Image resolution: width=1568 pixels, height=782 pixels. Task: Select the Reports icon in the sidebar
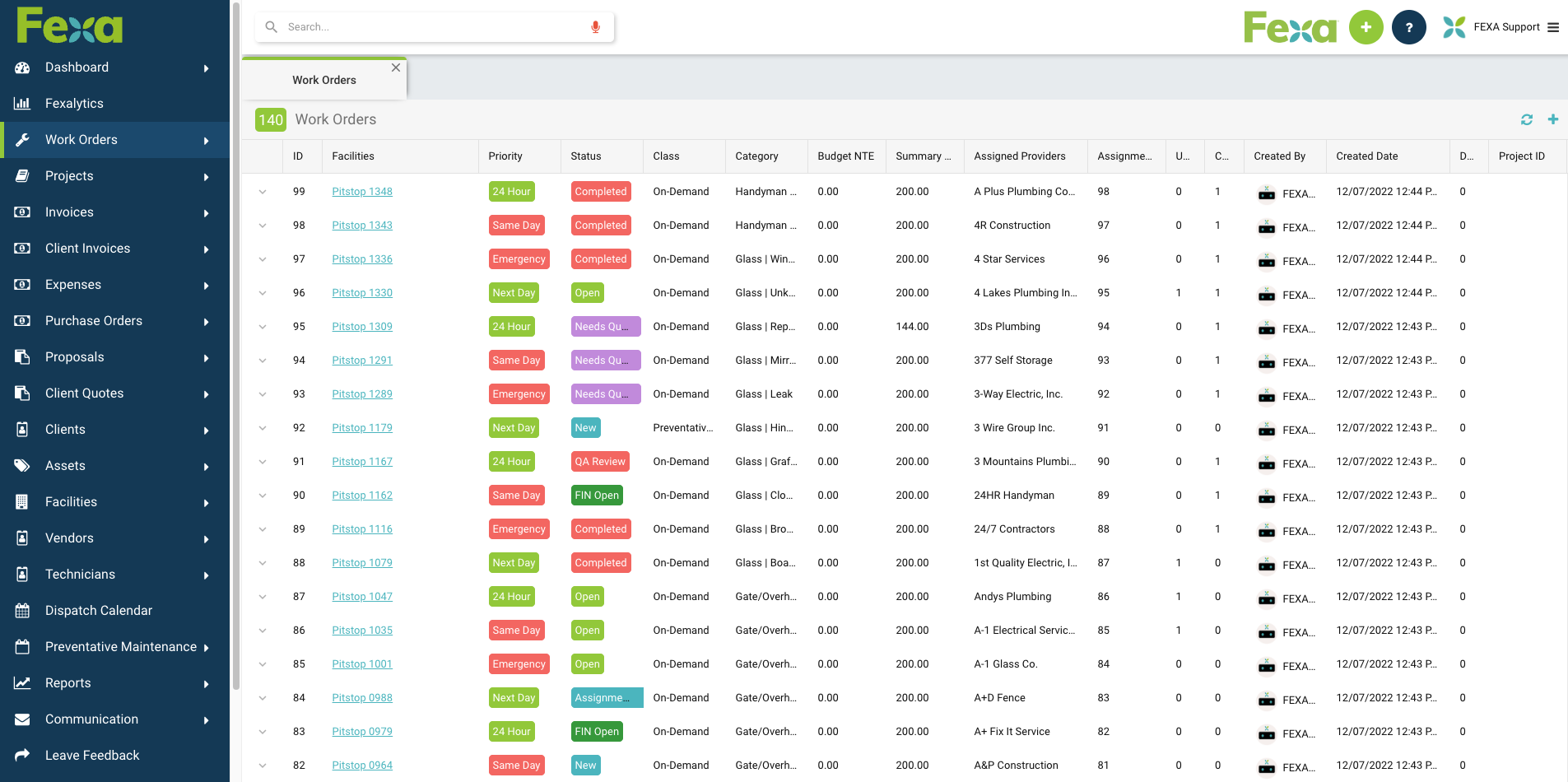point(21,682)
